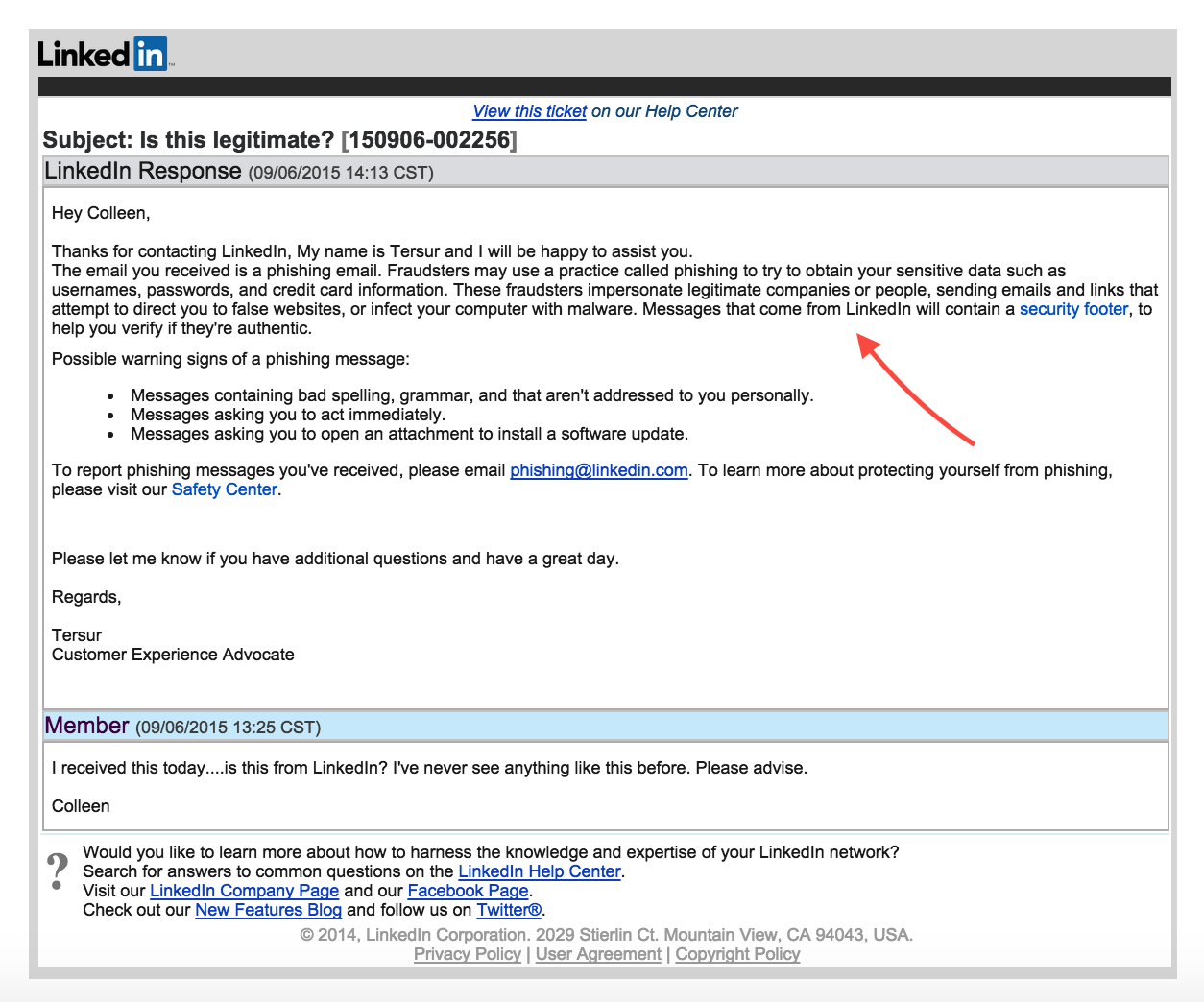Click 'Thanks for contacting LinkedIn' sentence
Image resolution: width=1204 pixels, height=1002 pixels.
[373, 251]
